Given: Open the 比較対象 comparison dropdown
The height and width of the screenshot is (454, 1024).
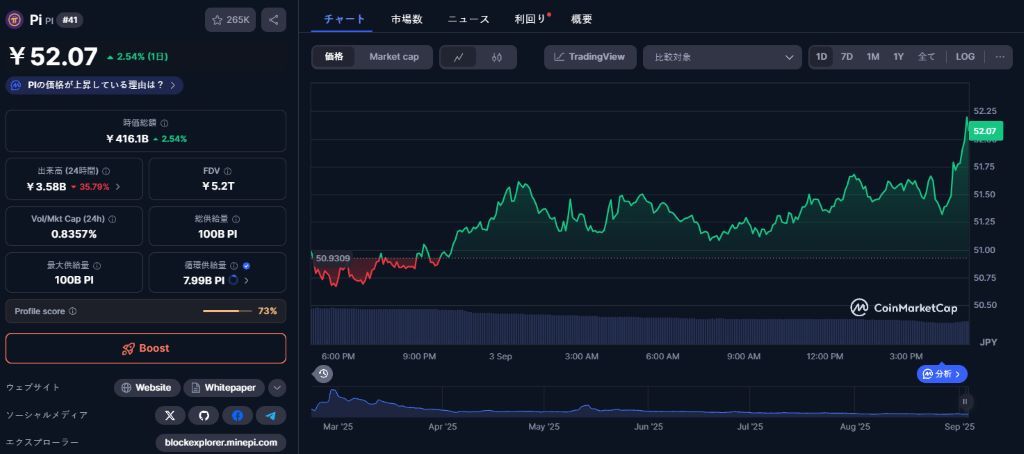Looking at the screenshot, I should pyautogui.click(x=722, y=57).
